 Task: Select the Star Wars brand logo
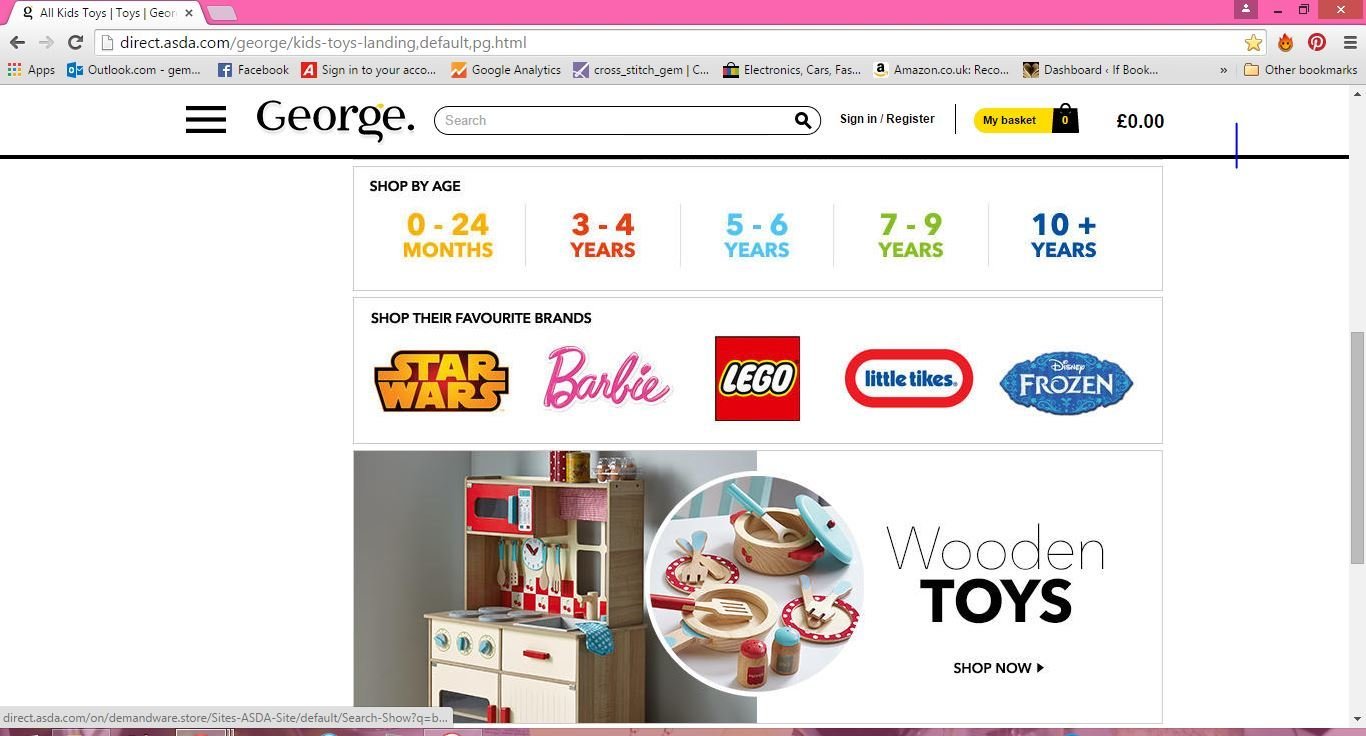[441, 380]
